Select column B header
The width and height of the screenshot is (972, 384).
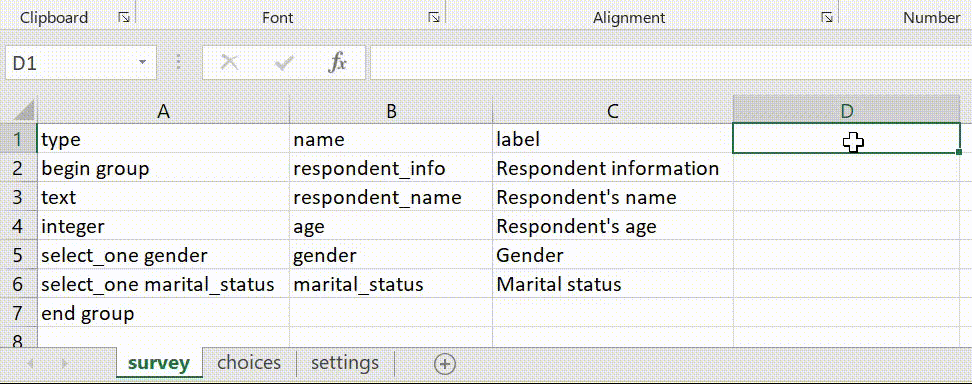pyautogui.click(x=391, y=111)
